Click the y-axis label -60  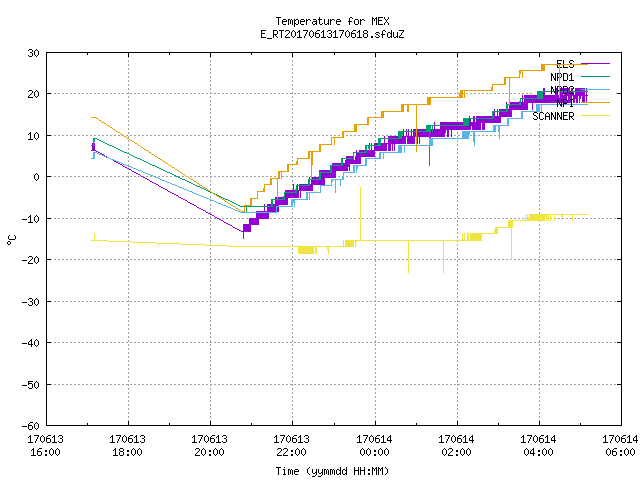pyautogui.click(x=31, y=426)
